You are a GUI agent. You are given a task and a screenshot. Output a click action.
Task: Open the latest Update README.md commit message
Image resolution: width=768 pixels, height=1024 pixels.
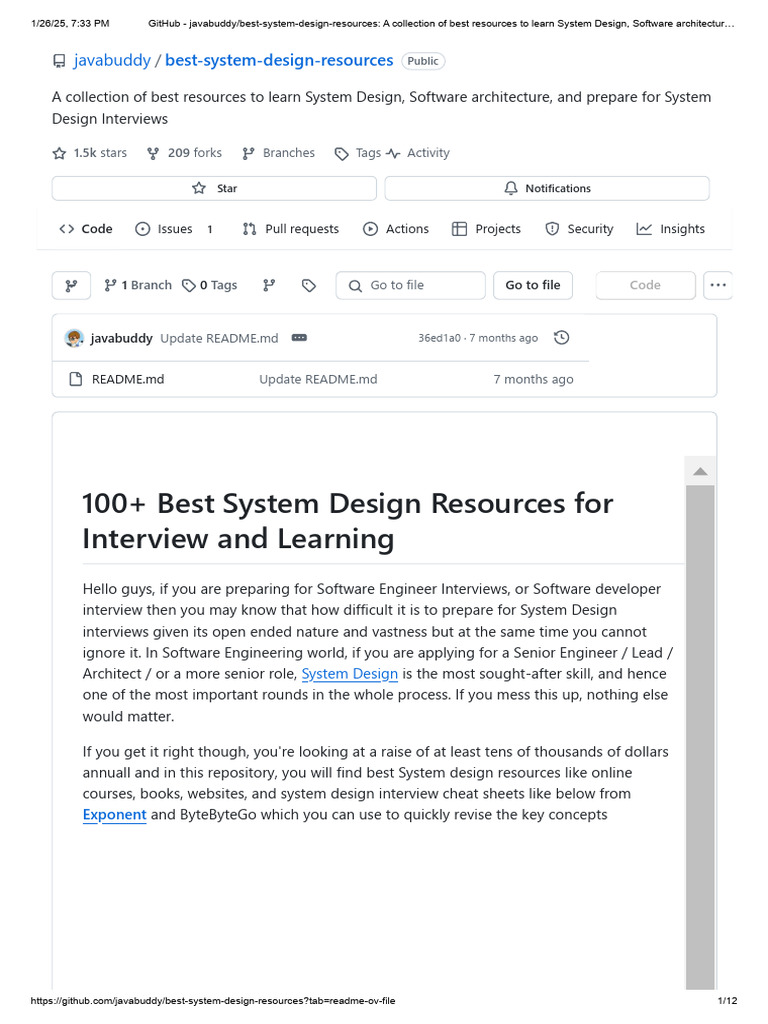click(x=219, y=338)
